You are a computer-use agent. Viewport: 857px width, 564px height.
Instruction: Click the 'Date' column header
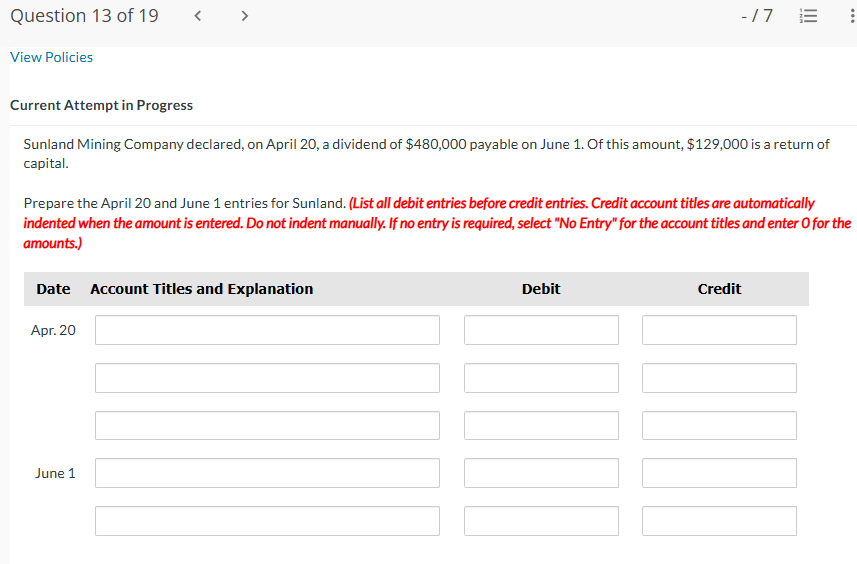(53, 289)
